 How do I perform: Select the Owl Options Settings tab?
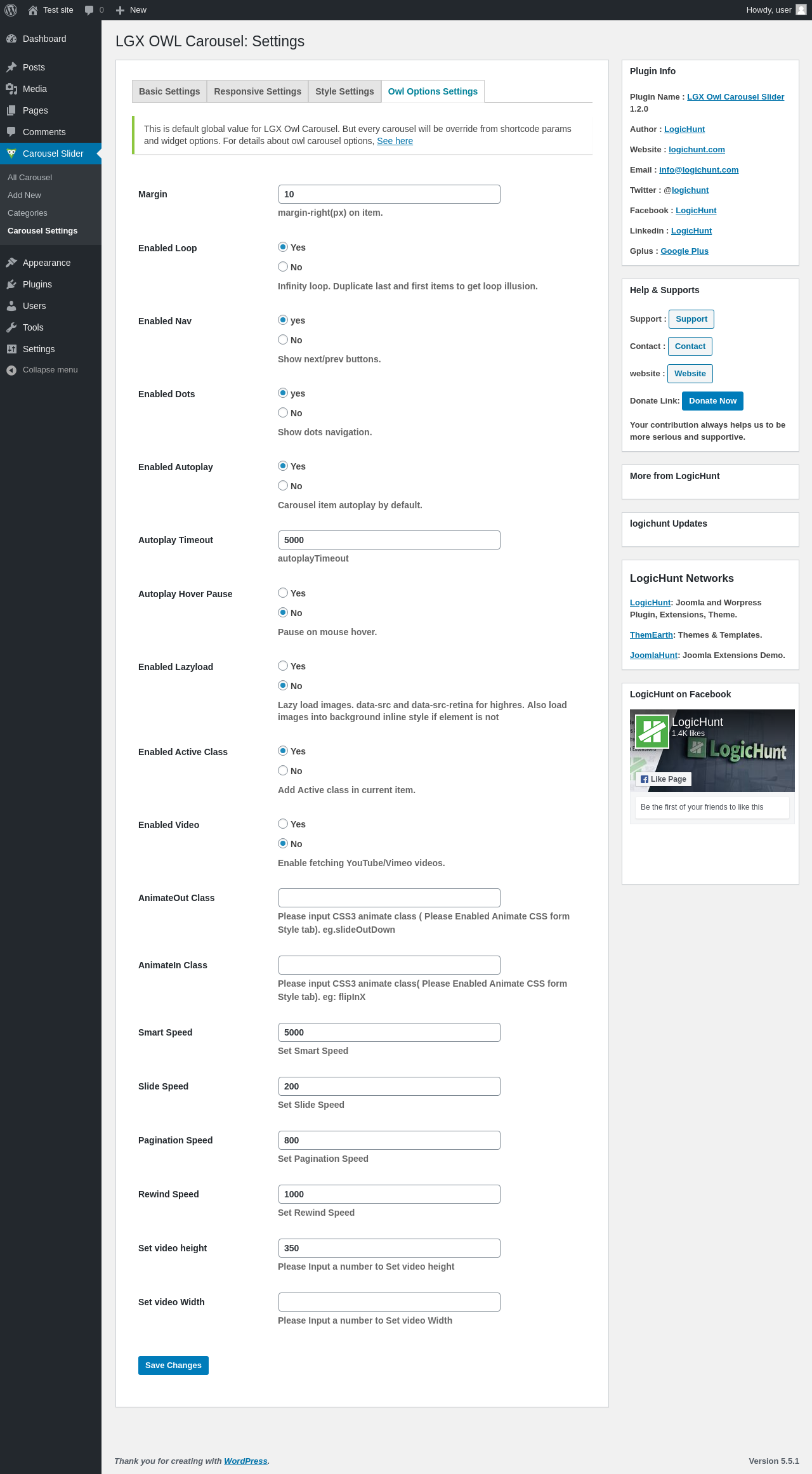tap(433, 91)
